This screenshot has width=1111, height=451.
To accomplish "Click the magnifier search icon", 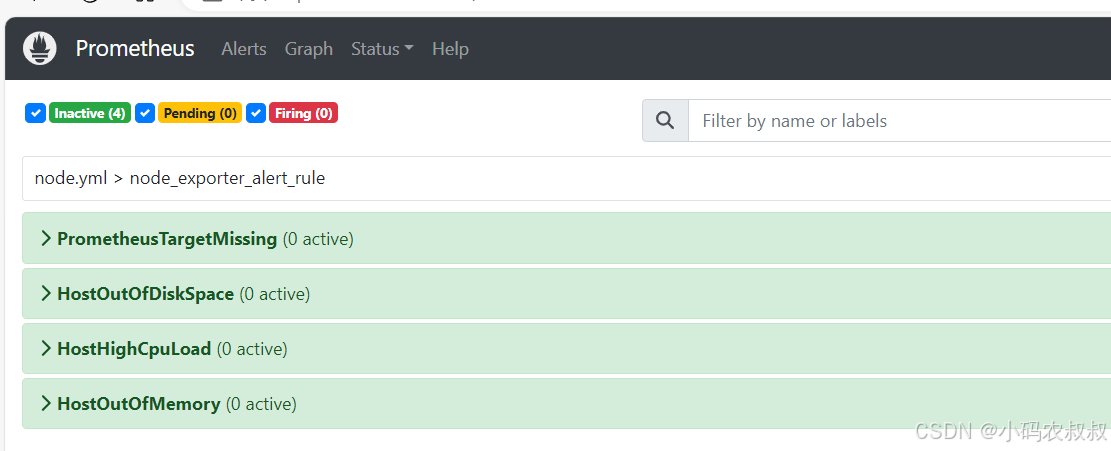I will [665, 120].
